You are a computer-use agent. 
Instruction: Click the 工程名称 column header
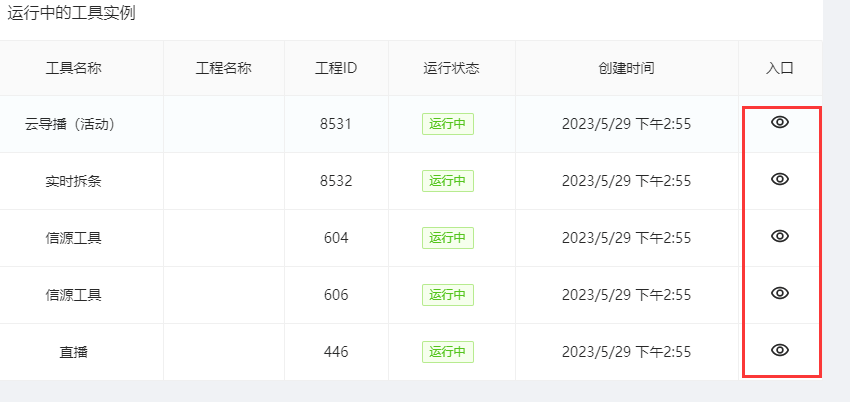coord(223,68)
